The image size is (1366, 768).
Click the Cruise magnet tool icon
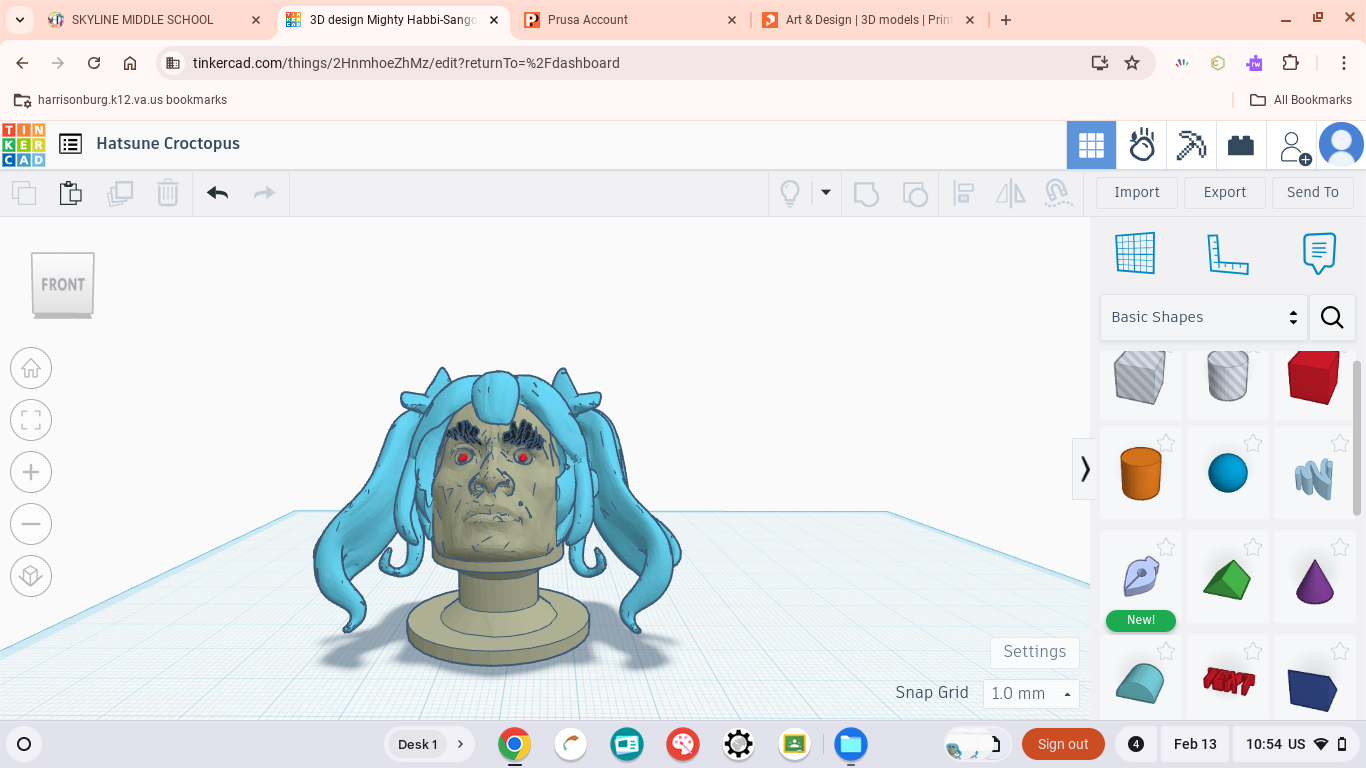point(1058,193)
